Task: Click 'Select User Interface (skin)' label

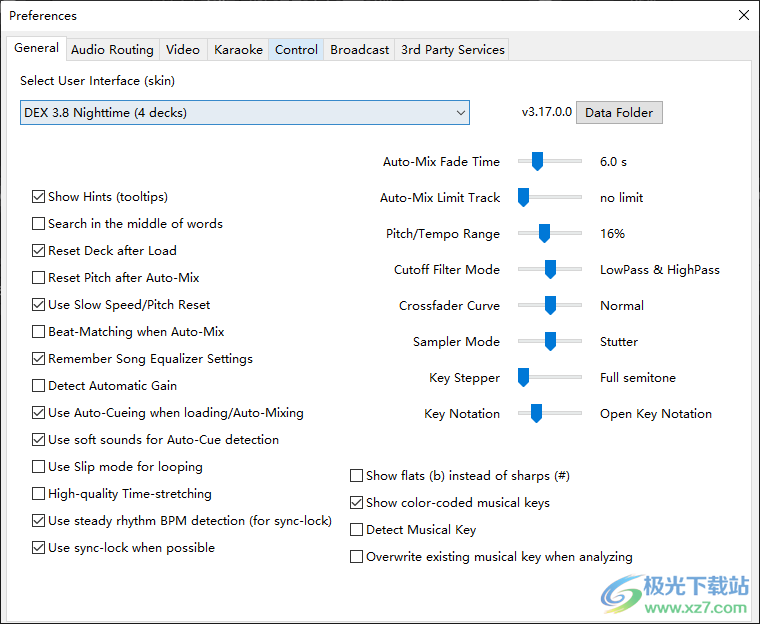Action: pyautogui.click(x=97, y=80)
